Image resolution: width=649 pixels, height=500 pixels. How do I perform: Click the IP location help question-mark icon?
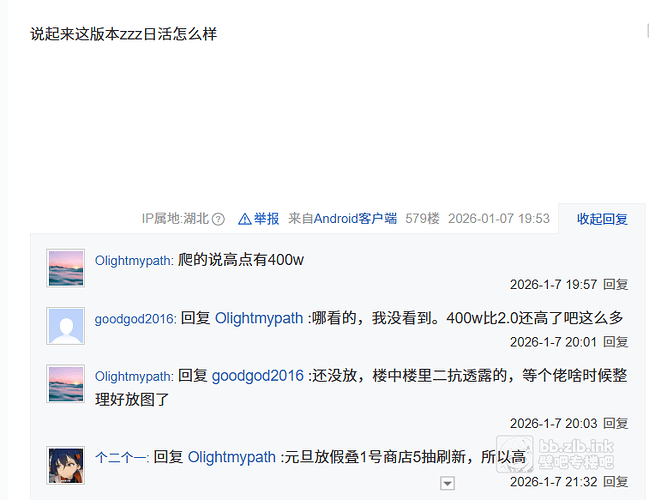click(x=218, y=219)
